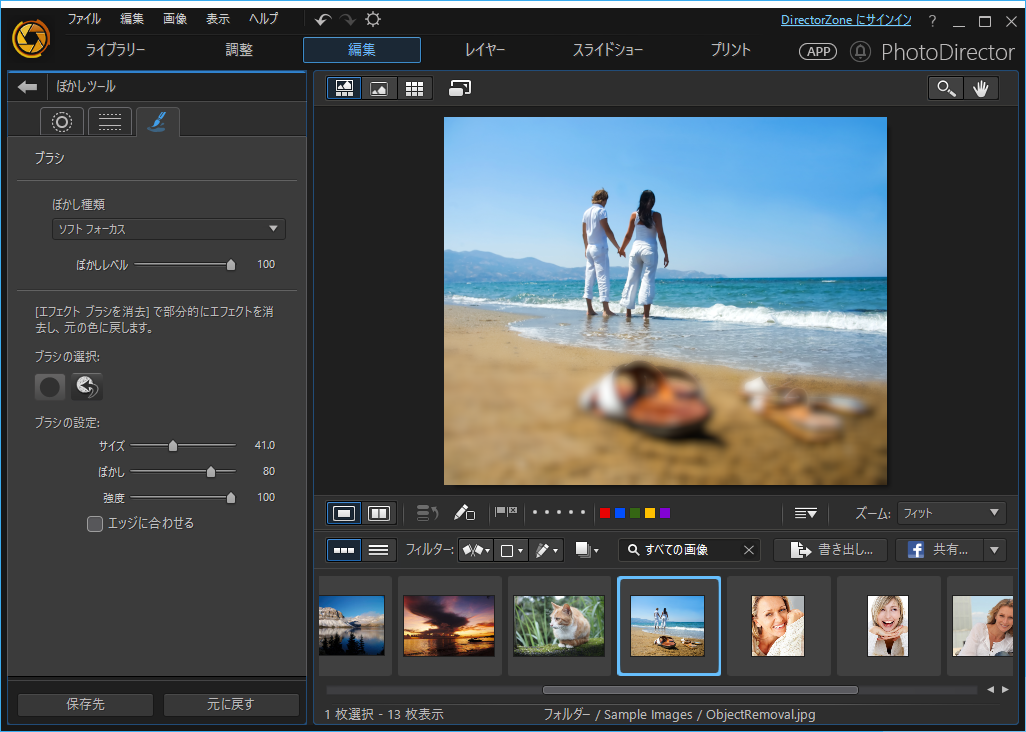Open the secondary display mirror icon

460,88
